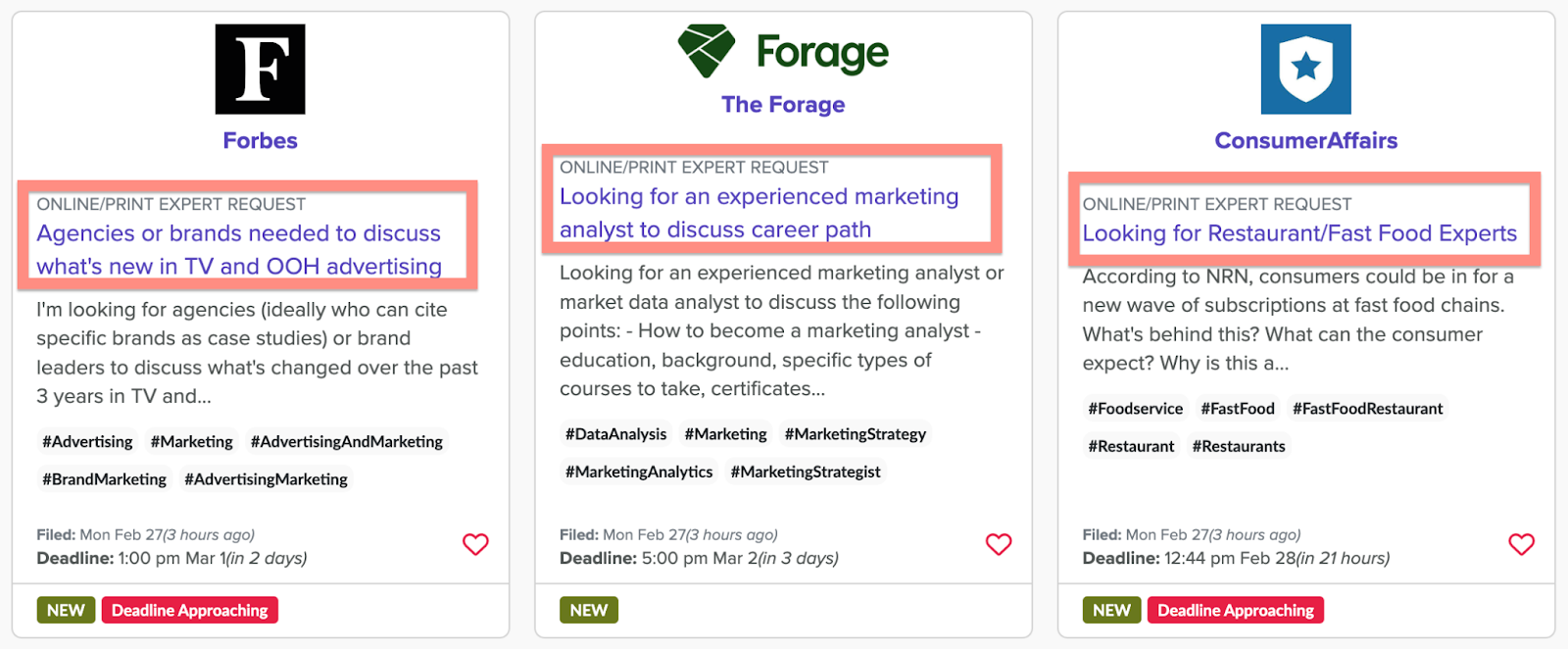Favorite the ConsumerAffairs request heart icon
This screenshot has height=649, width=1568.
pyautogui.click(x=1521, y=544)
